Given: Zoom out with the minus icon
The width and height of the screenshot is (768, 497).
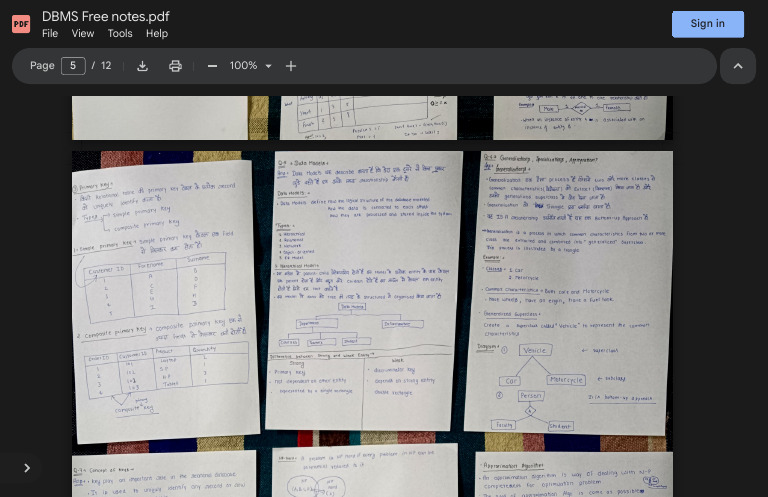Looking at the screenshot, I should point(212,66).
